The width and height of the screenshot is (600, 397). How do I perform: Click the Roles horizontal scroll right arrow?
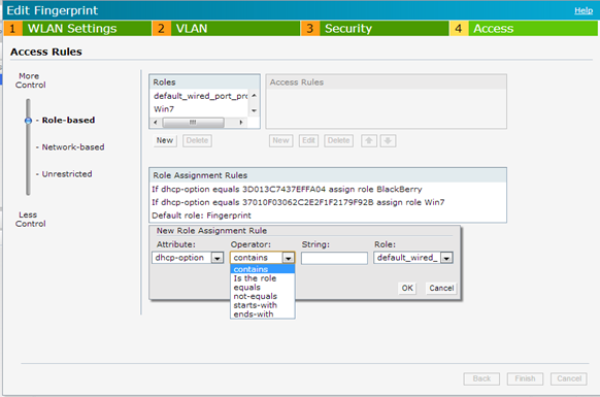click(x=241, y=123)
